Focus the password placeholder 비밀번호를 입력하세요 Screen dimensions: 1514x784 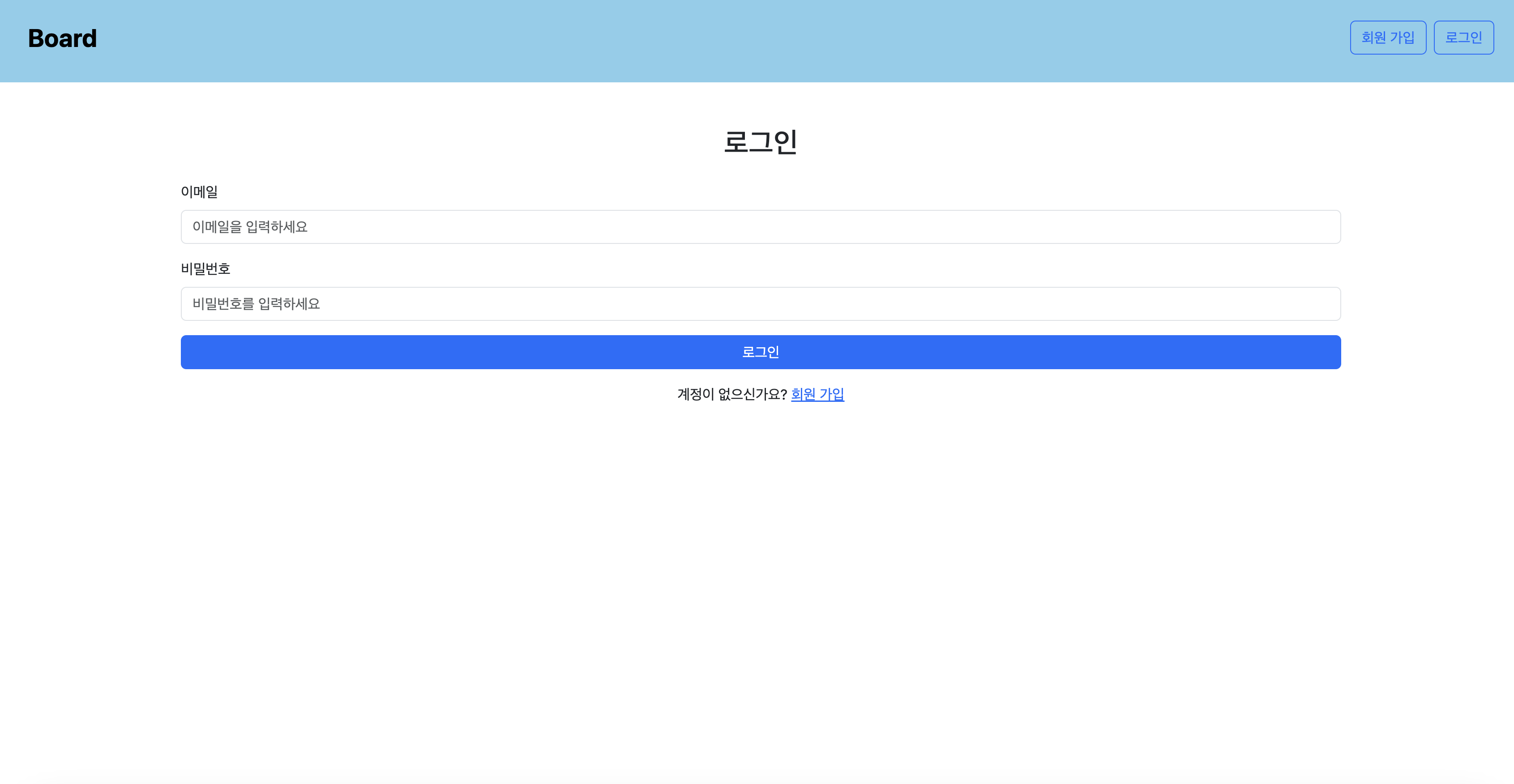[761, 303]
